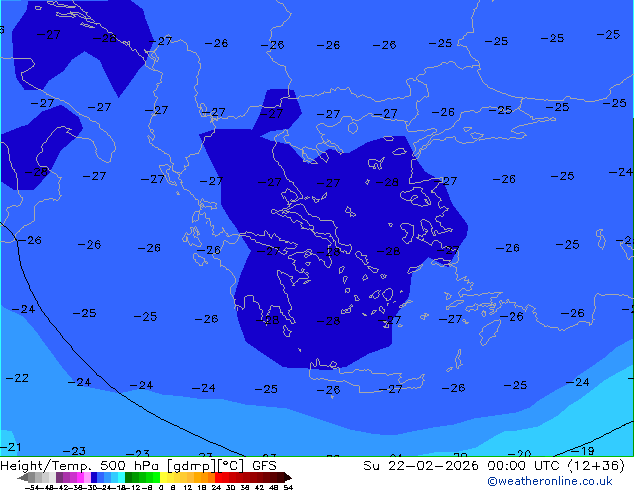Click the '-22' temperature value on the map
The height and width of the screenshot is (490, 634).
(17, 378)
